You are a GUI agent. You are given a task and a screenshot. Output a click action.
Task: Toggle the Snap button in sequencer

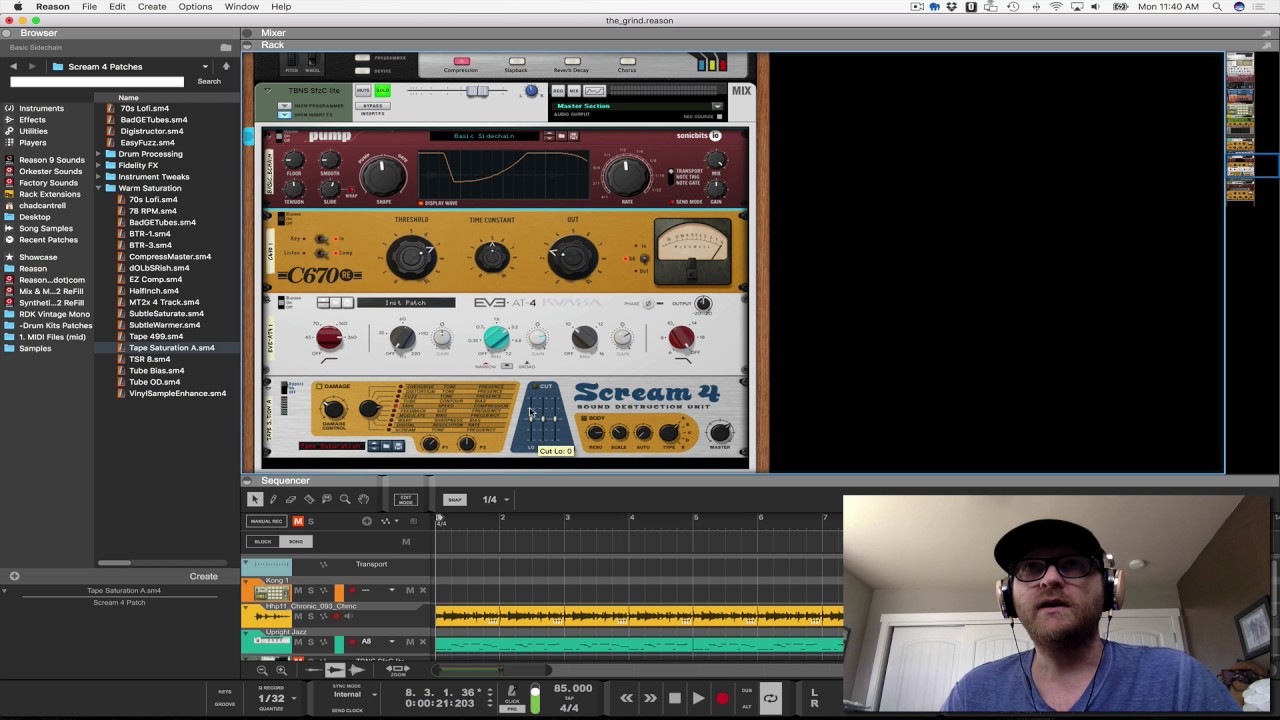455,499
